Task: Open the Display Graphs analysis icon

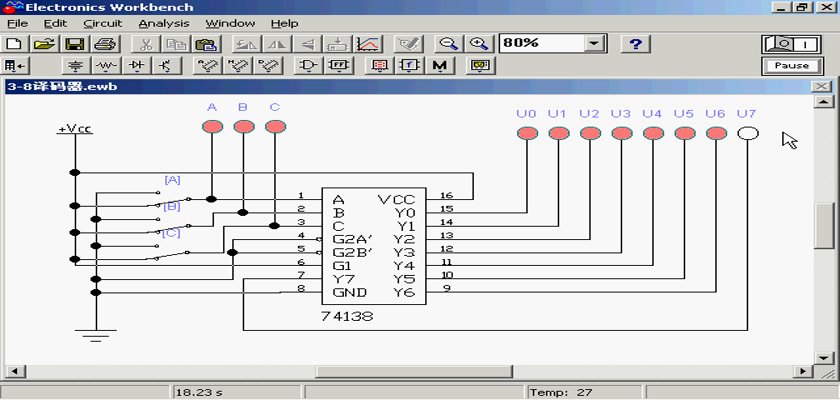Action: pyautogui.click(x=369, y=44)
